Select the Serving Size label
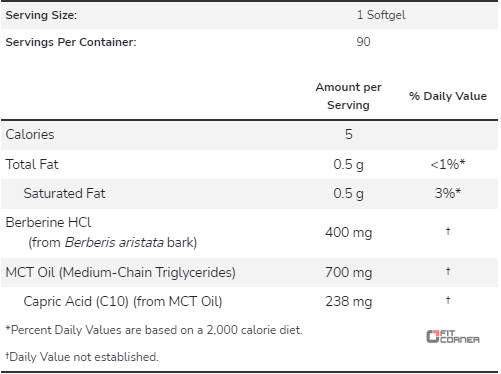The height and width of the screenshot is (374, 501). coord(41,15)
